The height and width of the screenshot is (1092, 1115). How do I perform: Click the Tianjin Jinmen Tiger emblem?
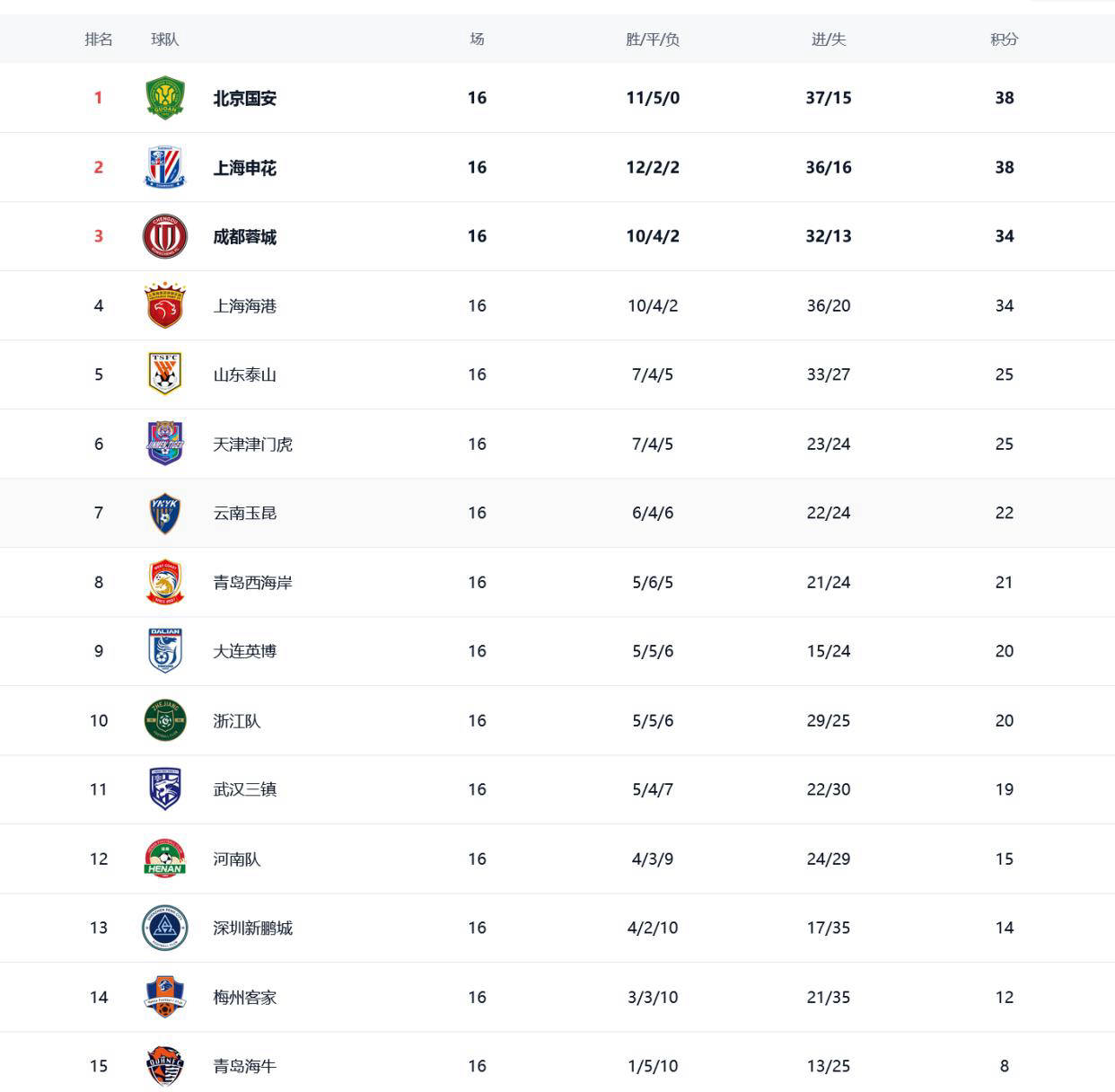165,444
